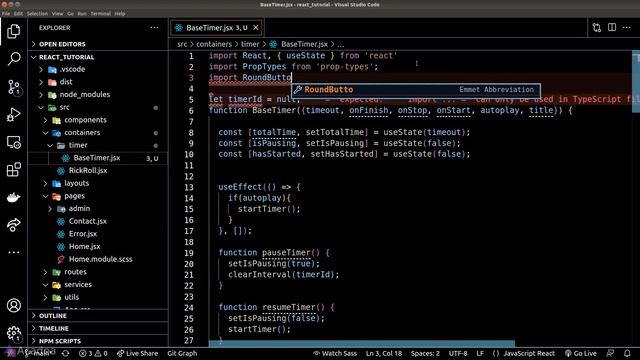Collapse the pages folder

(x=98, y=196)
